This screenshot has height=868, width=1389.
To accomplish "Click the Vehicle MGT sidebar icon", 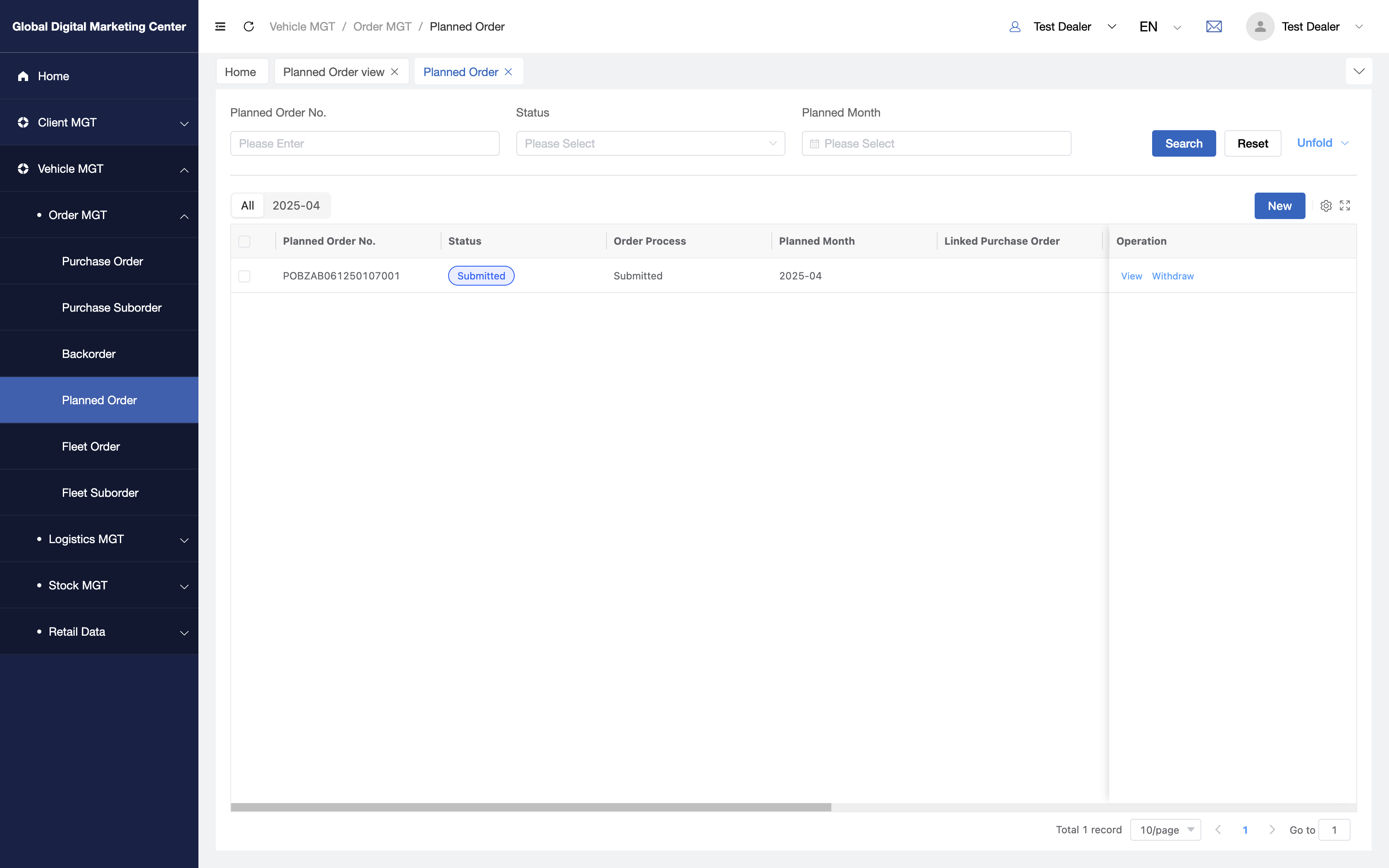I will tap(23, 169).
